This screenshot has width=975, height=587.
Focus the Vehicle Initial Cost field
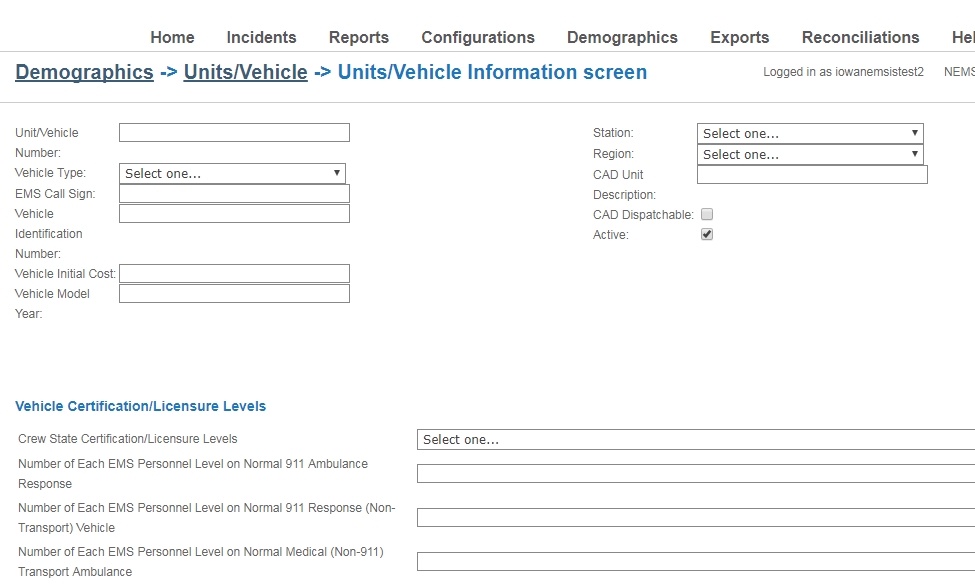pyautogui.click(x=234, y=274)
